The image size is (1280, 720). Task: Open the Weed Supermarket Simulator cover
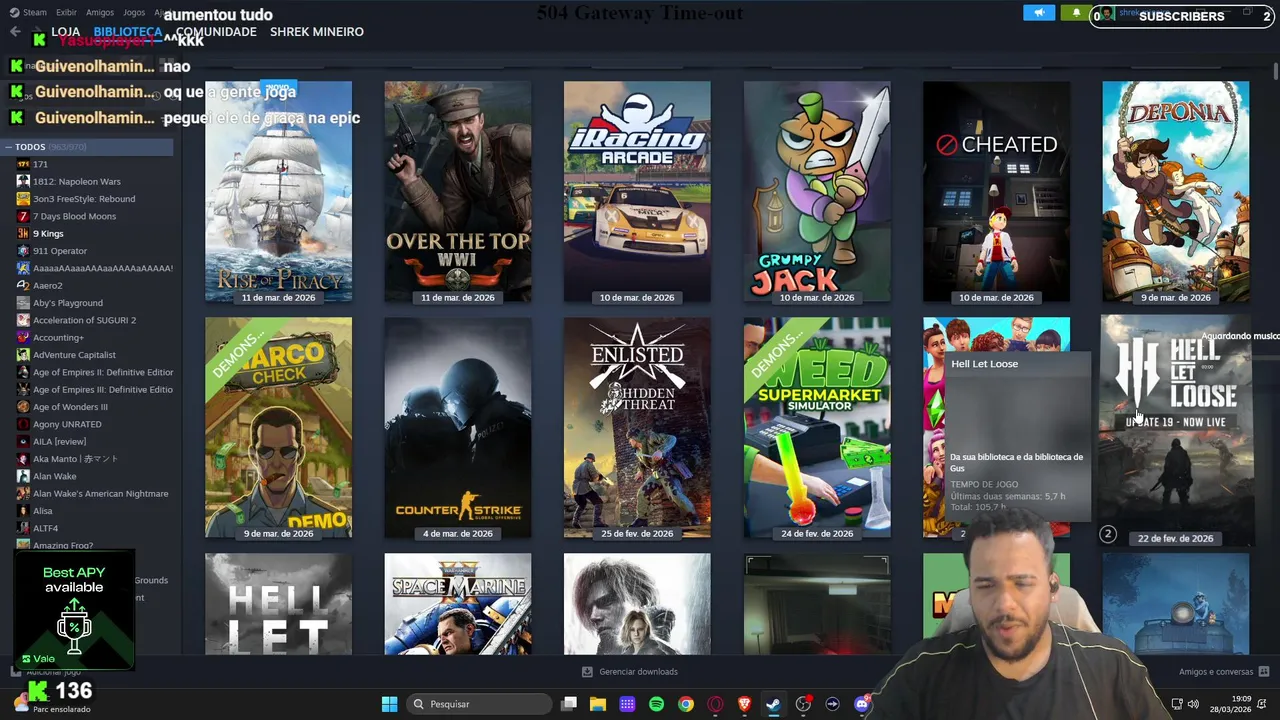tap(817, 428)
